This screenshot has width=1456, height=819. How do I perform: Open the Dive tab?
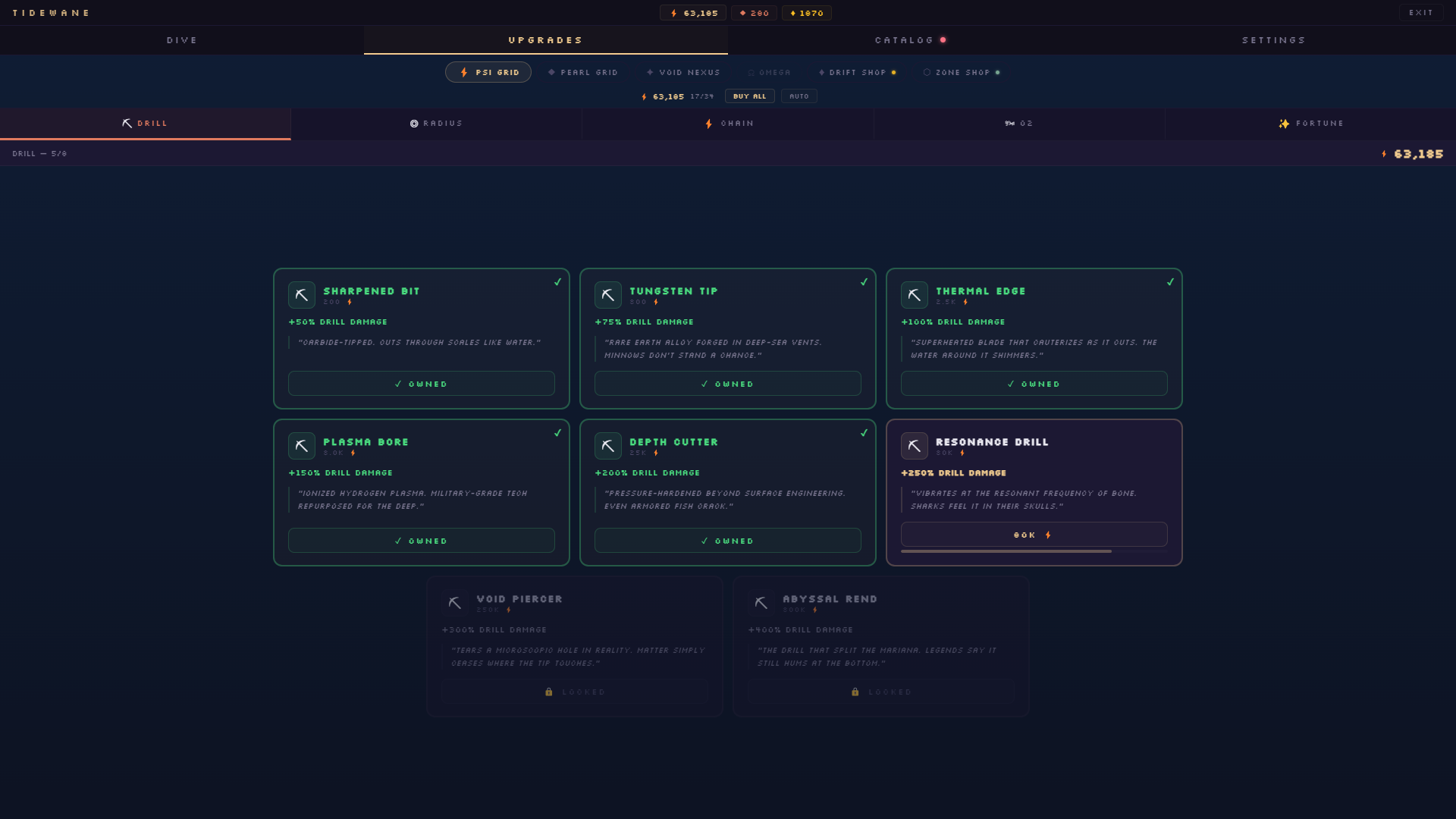[182, 40]
